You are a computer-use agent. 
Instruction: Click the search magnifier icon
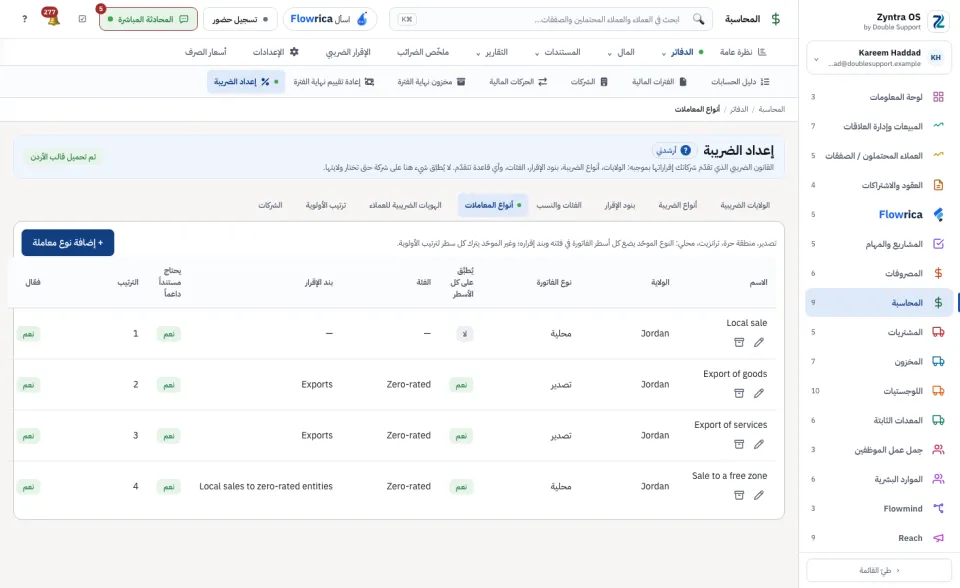pos(698,19)
